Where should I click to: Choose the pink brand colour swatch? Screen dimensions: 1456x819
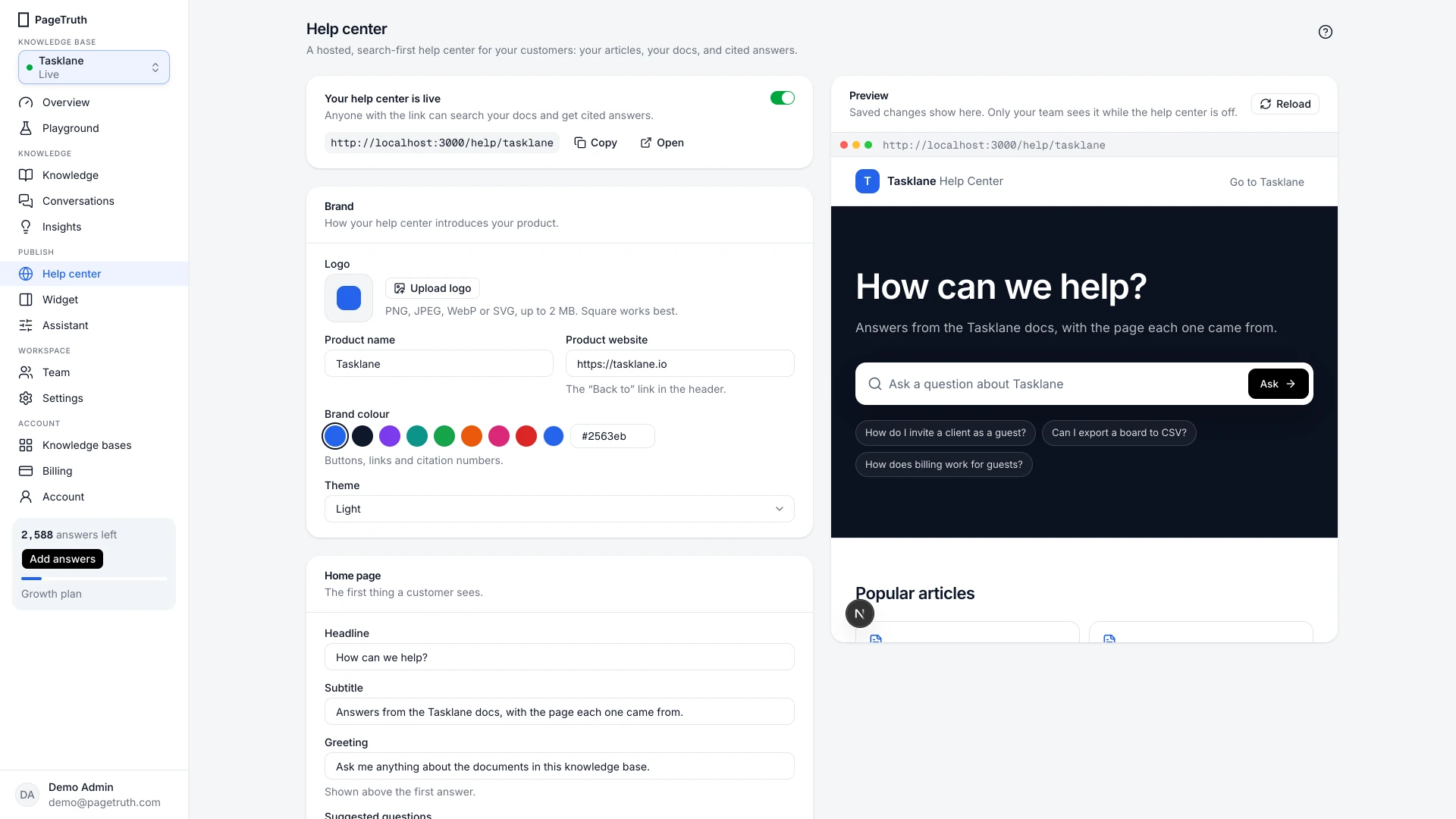tap(499, 436)
